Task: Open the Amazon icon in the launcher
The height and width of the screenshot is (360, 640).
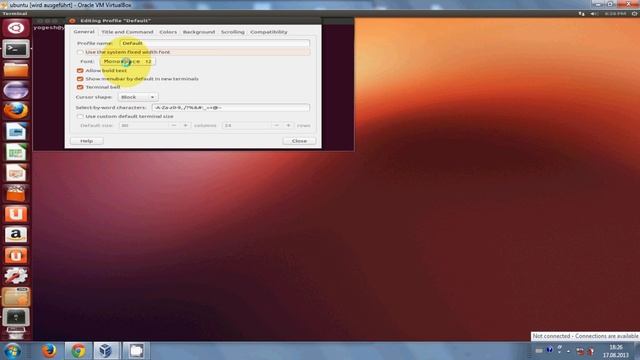Action: pyautogui.click(x=16, y=235)
